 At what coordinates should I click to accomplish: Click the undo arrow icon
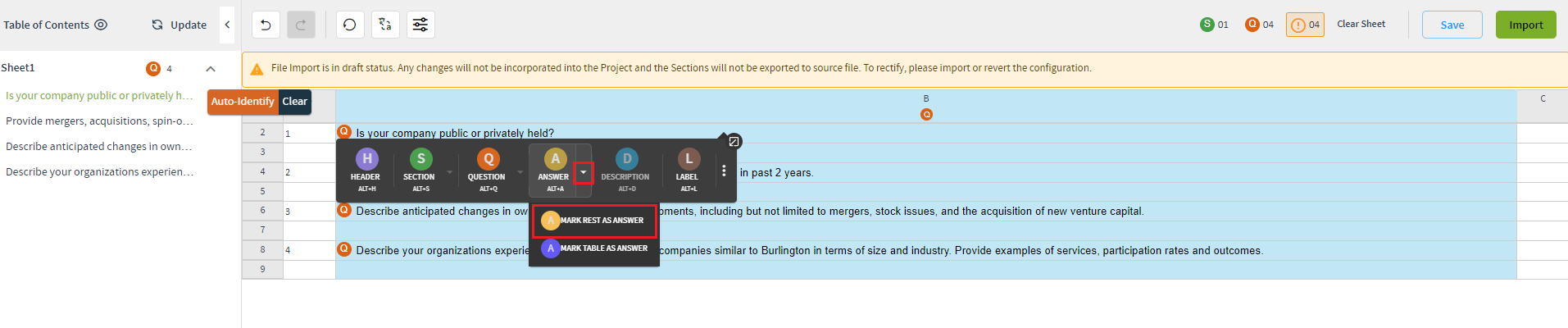point(266,25)
